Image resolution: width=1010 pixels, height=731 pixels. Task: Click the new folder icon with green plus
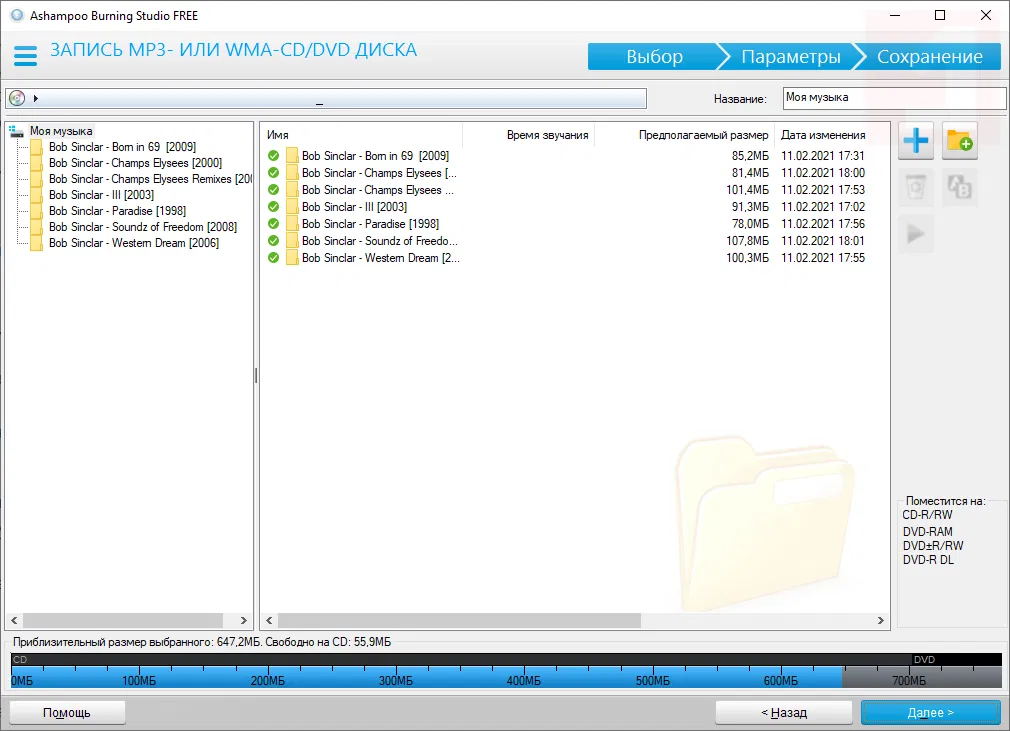point(959,140)
